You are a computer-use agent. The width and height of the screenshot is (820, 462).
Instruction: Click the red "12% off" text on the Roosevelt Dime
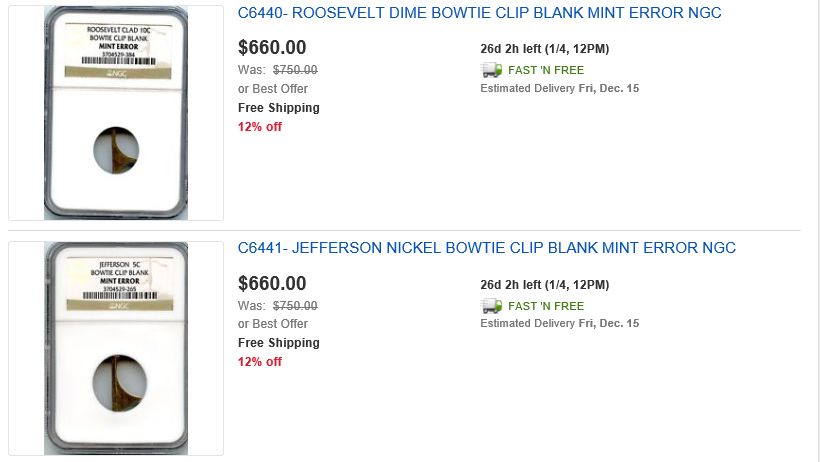click(260, 127)
